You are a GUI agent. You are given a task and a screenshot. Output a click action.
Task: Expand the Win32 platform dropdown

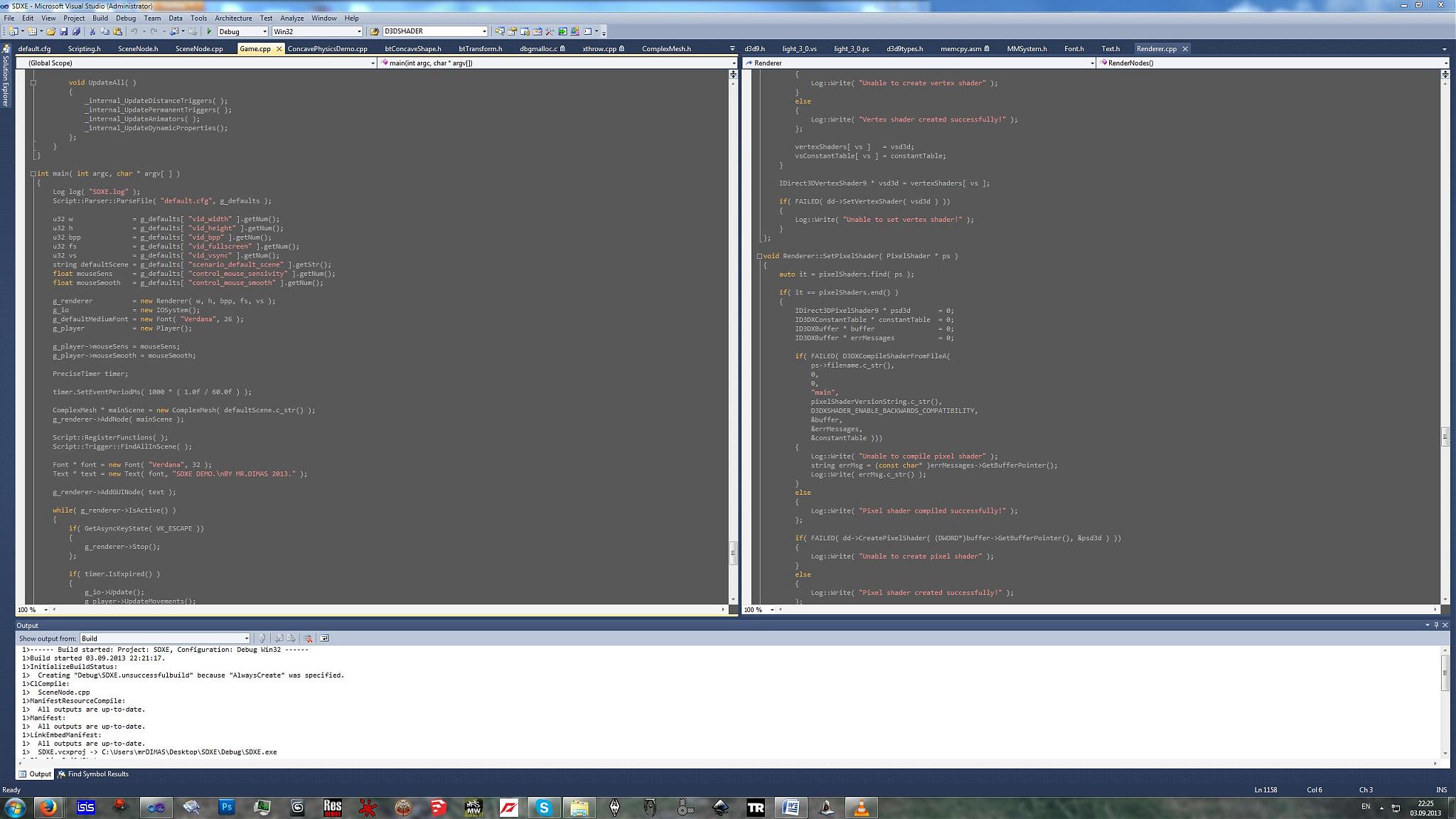pyautogui.click(x=359, y=31)
